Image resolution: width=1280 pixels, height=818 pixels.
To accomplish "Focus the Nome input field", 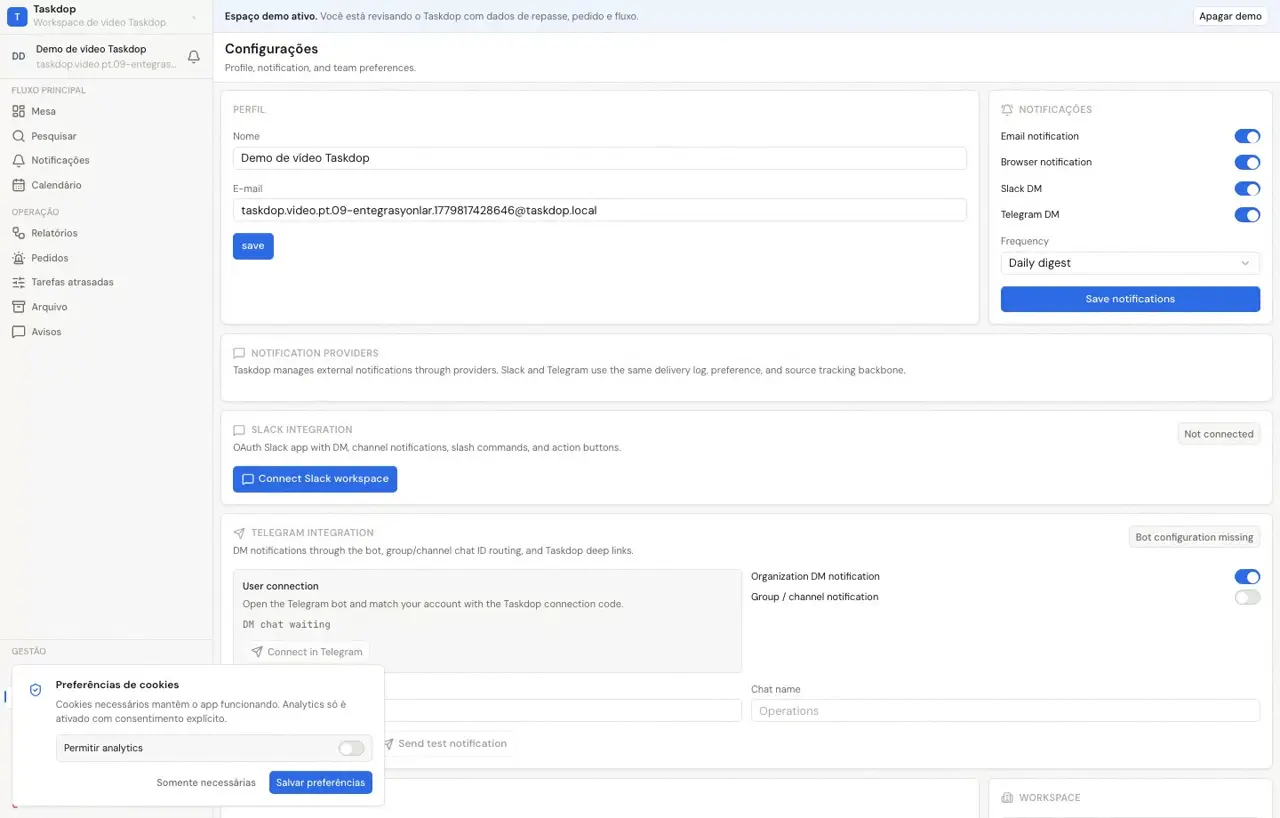I will tap(600, 158).
